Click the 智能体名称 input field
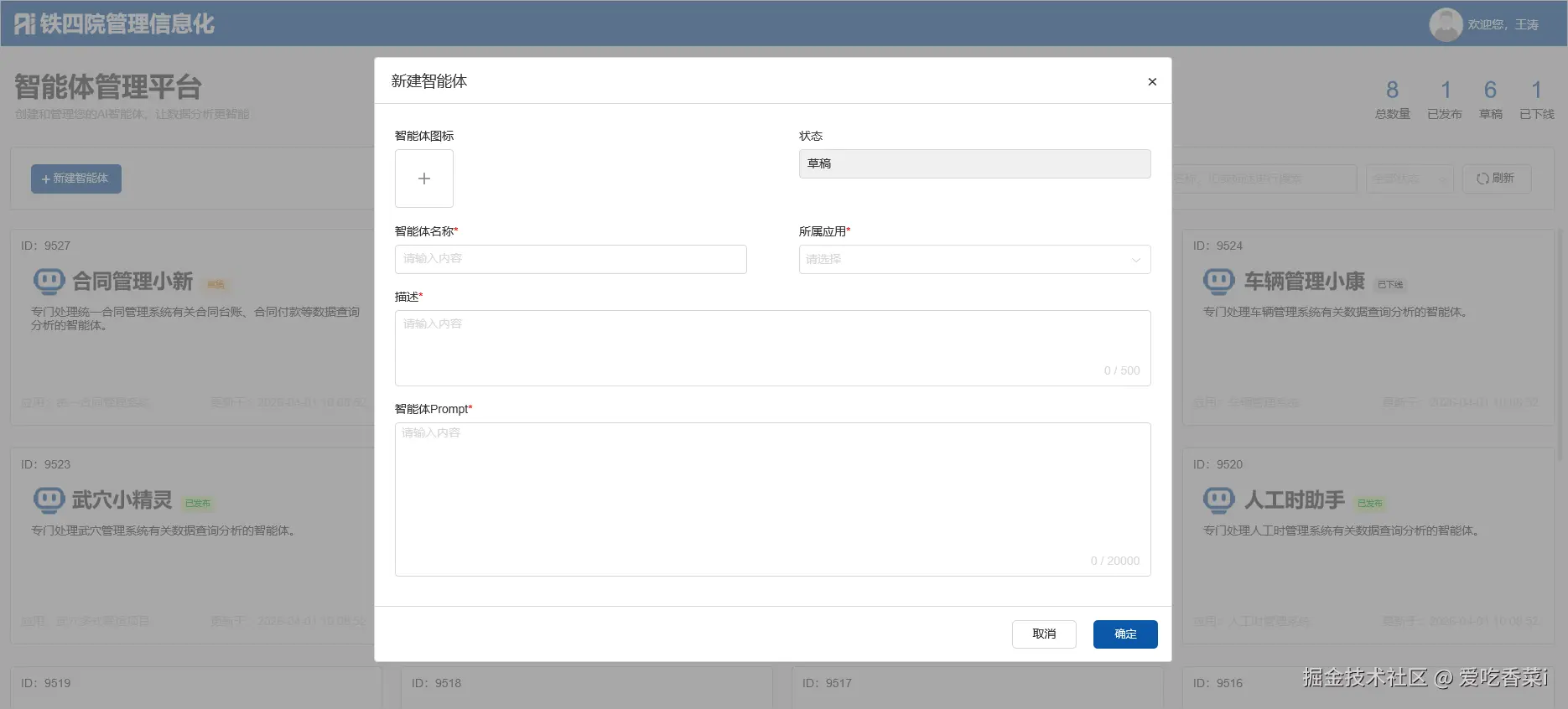The height and width of the screenshot is (709, 1568). point(571,259)
